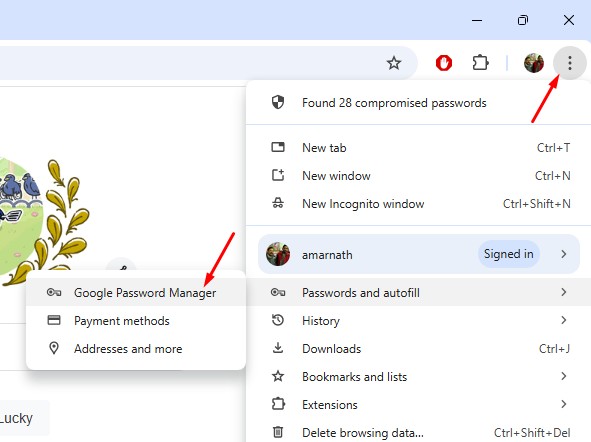Click the Downloads arrow icon
591x442 pixels.
click(x=278, y=348)
